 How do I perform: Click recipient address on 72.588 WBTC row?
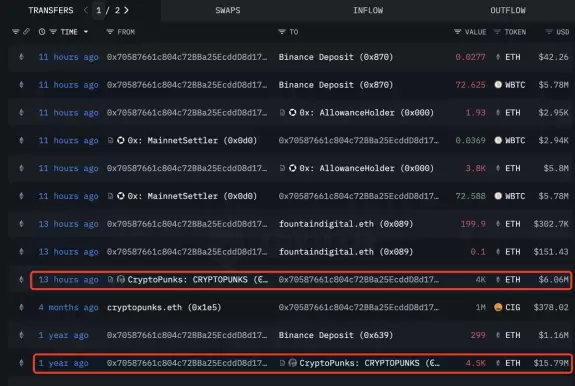[x=359, y=196]
